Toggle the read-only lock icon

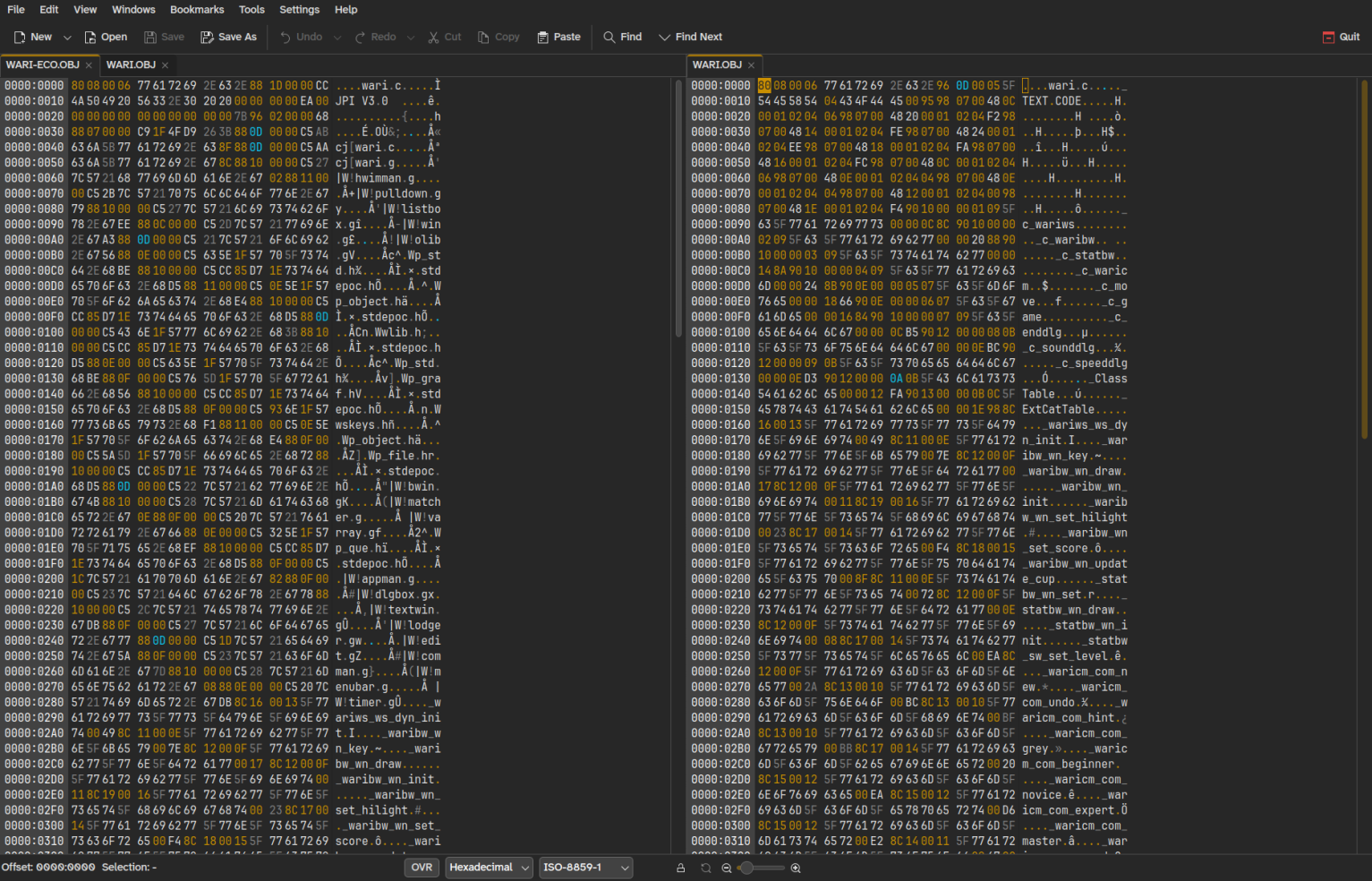point(680,868)
